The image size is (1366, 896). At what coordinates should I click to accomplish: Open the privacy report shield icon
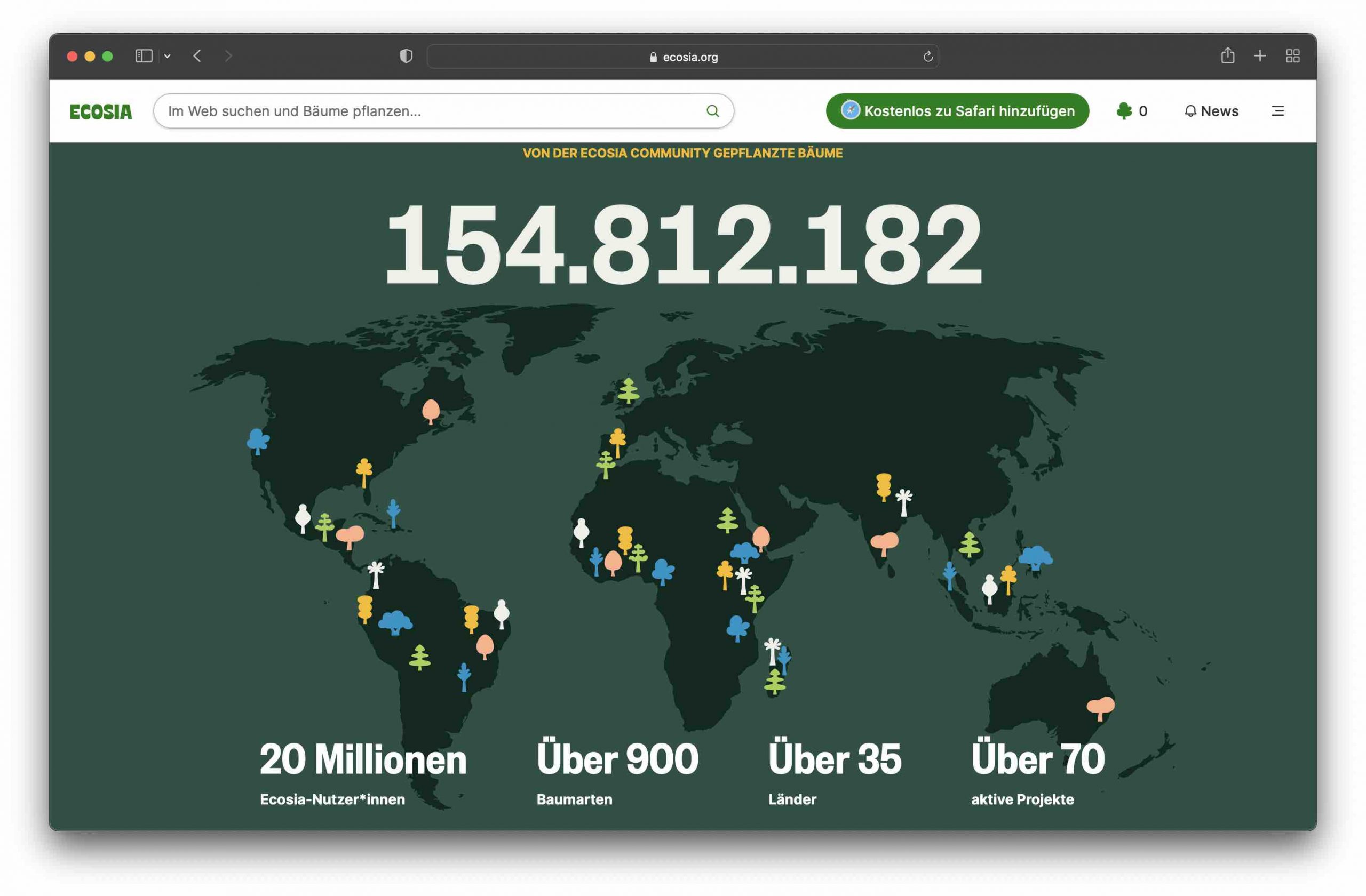(x=406, y=55)
